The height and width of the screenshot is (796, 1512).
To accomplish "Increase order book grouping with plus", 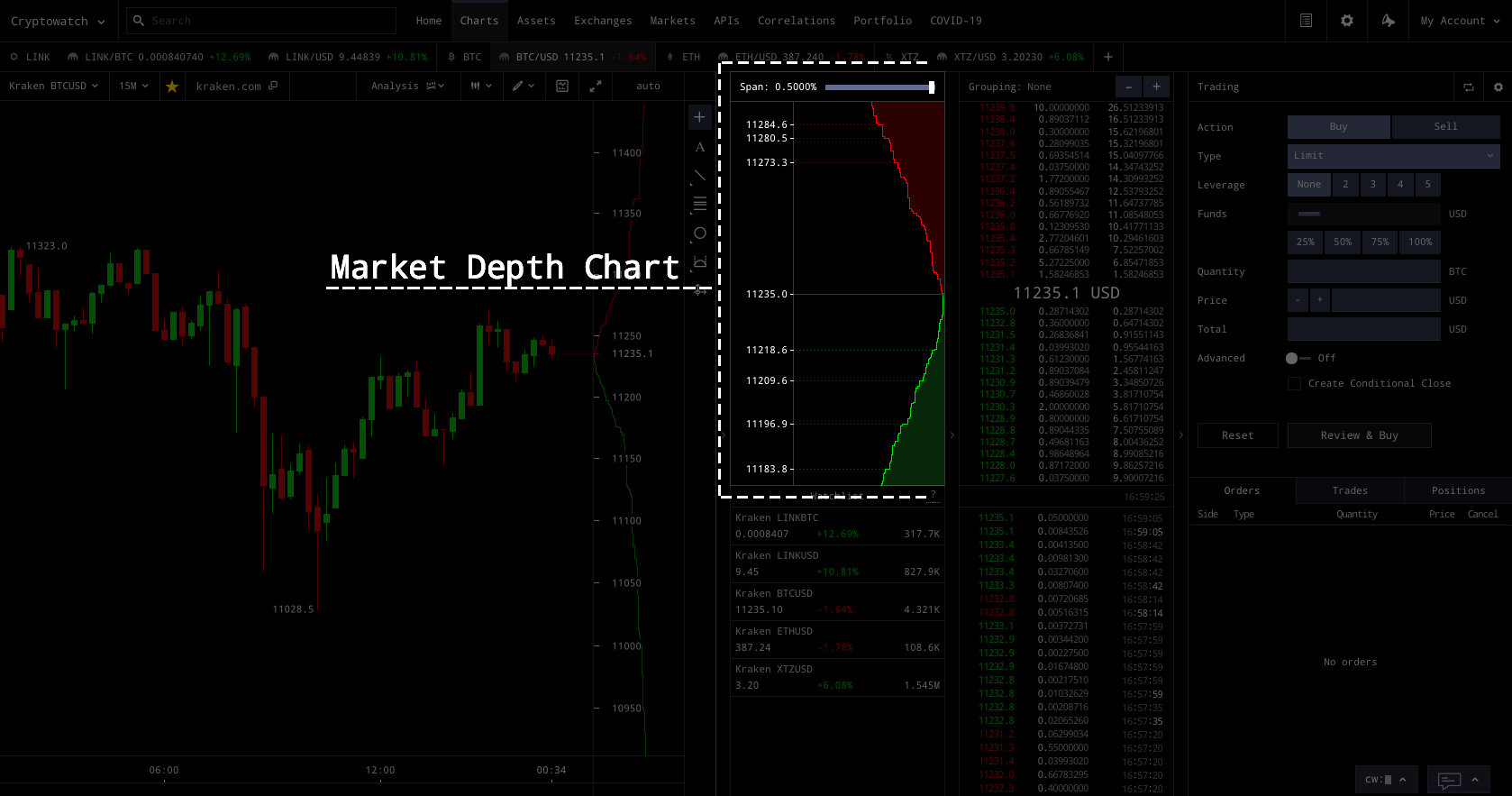I will 1157,87.
